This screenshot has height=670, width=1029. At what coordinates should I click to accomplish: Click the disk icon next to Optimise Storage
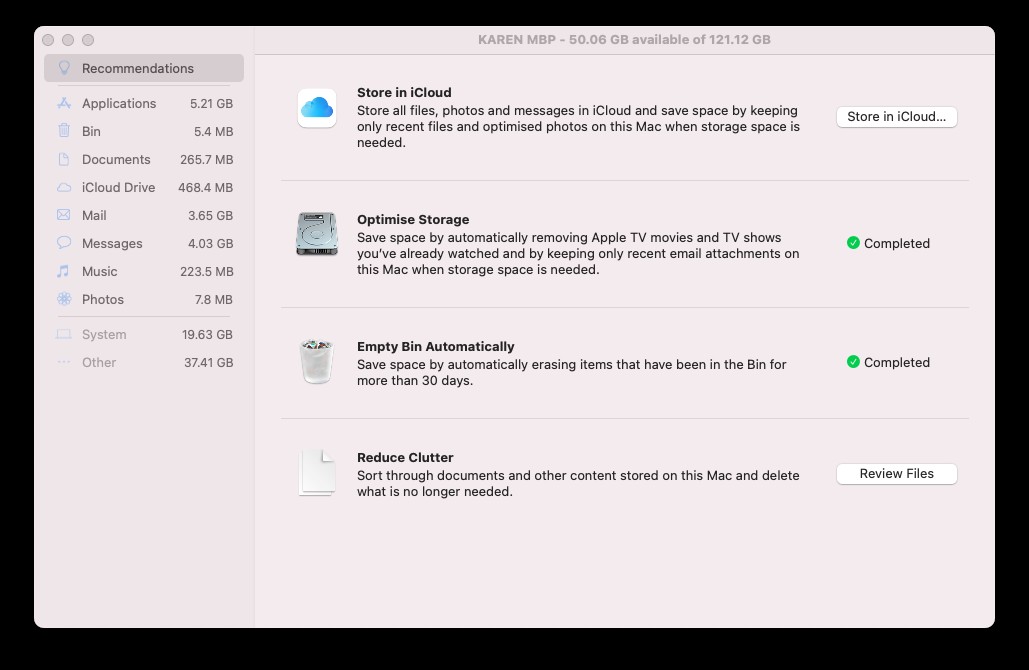[x=316, y=235]
